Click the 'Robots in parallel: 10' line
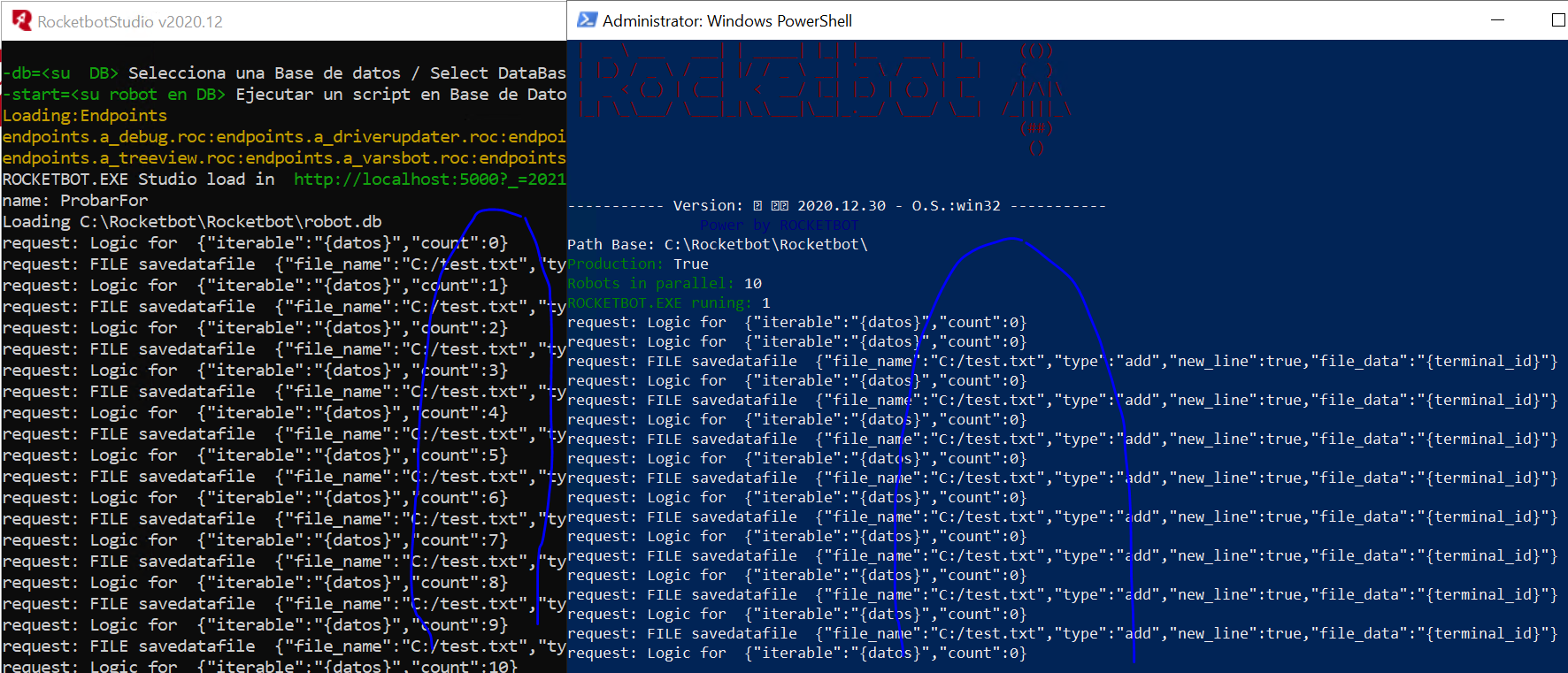Viewport: 1568px width, 673px height. click(664, 283)
